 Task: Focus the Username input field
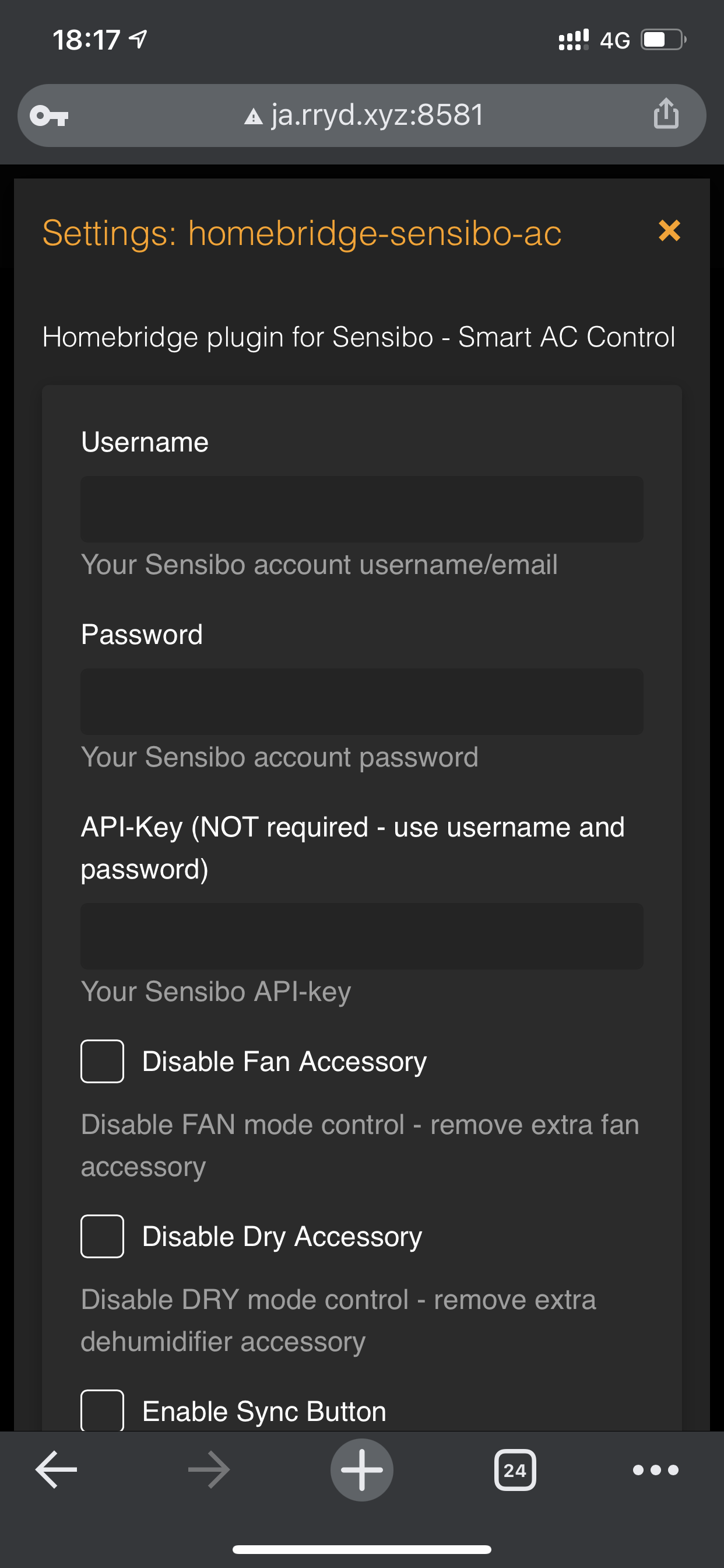pyautogui.click(x=362, y=509)
